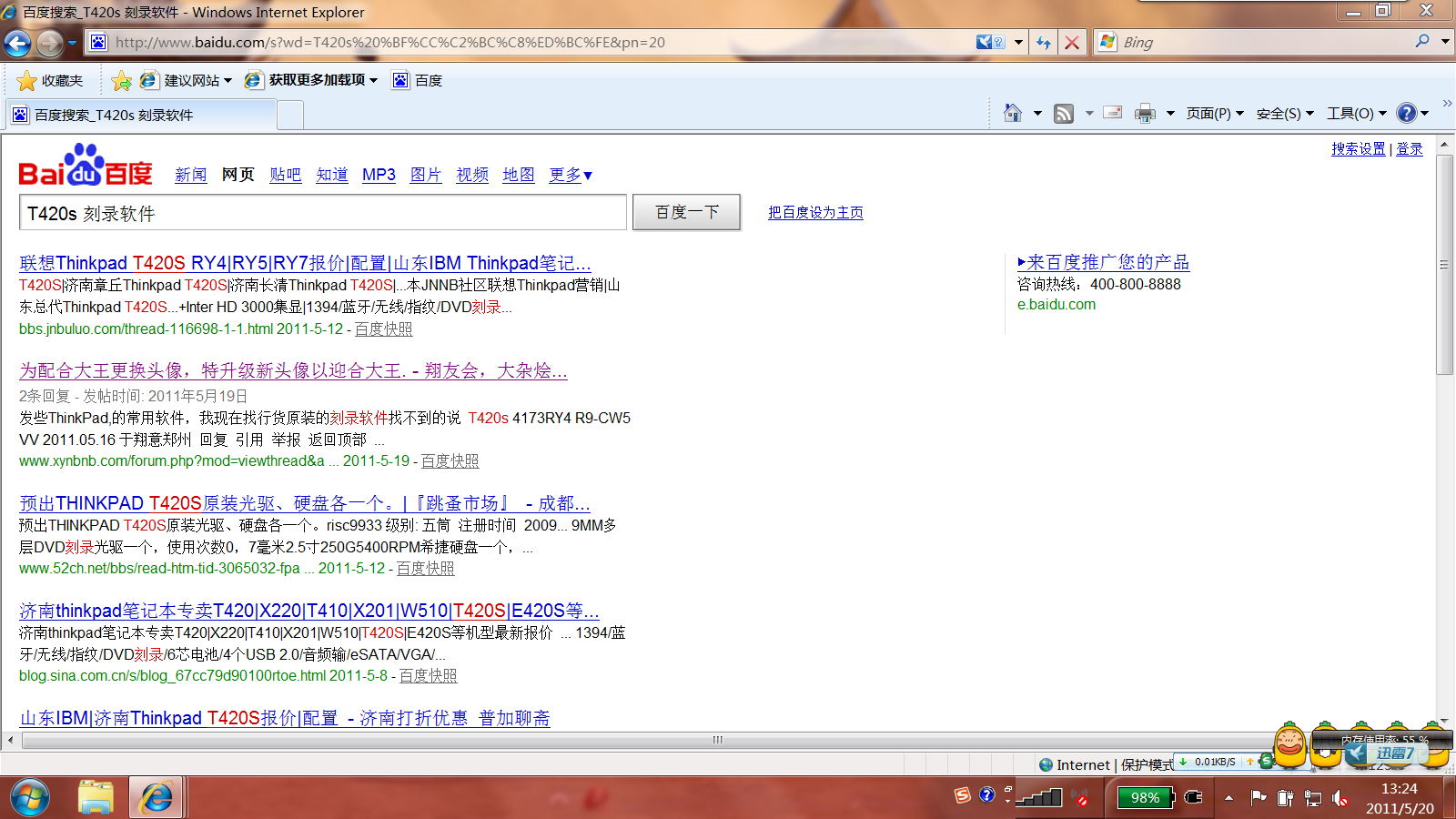Switch to Baidu 视频 category

pyautogui.click(x=472, y=175)
